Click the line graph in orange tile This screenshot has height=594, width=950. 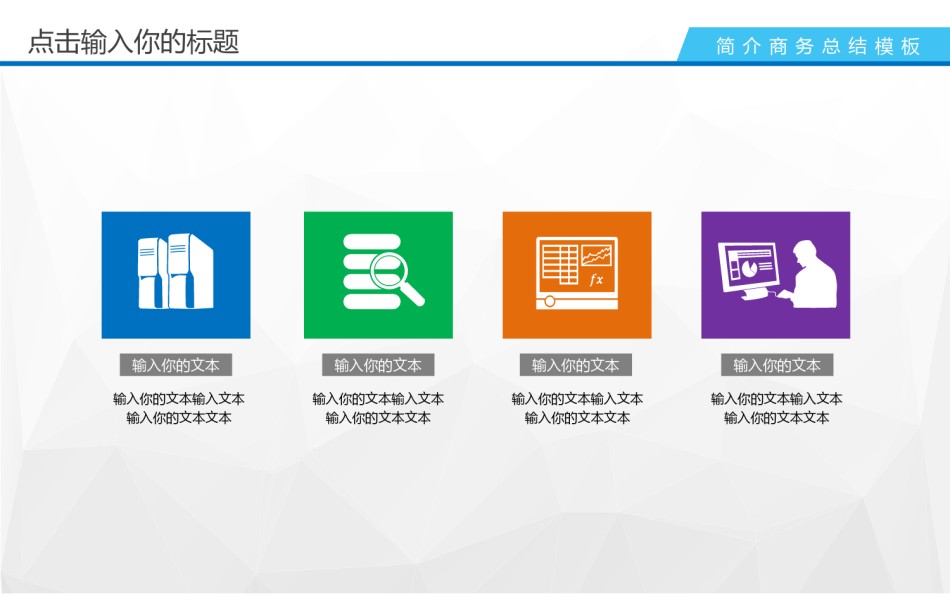(597, 254)
